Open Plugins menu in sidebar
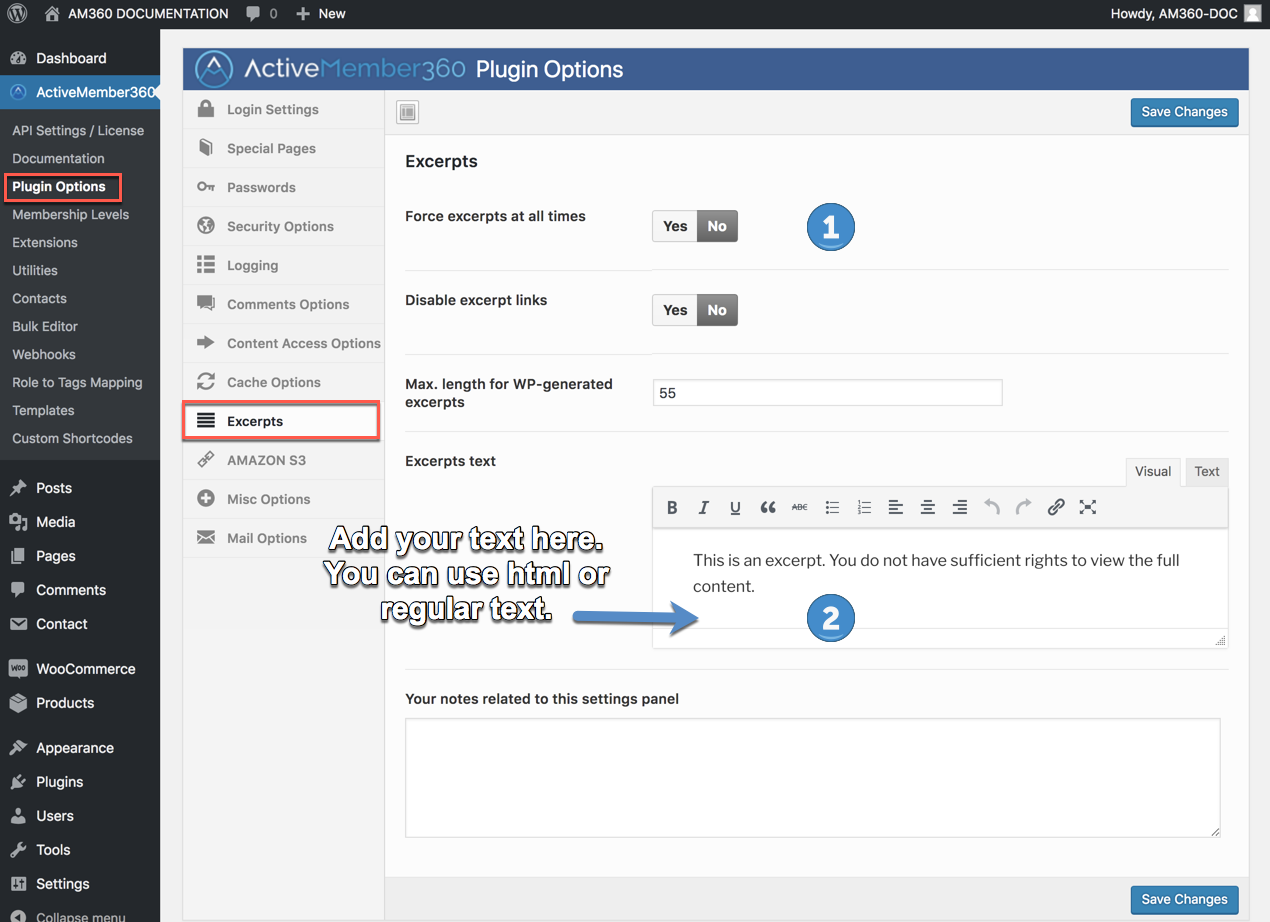Image resolution: width=1270 pixels, height=922 pixels. click(60, 782)
